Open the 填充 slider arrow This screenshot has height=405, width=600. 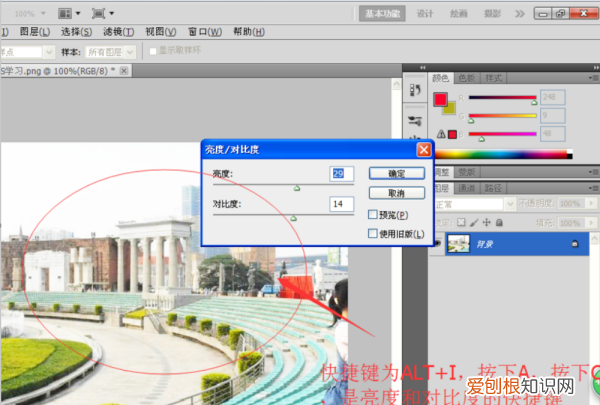point(591,222)
